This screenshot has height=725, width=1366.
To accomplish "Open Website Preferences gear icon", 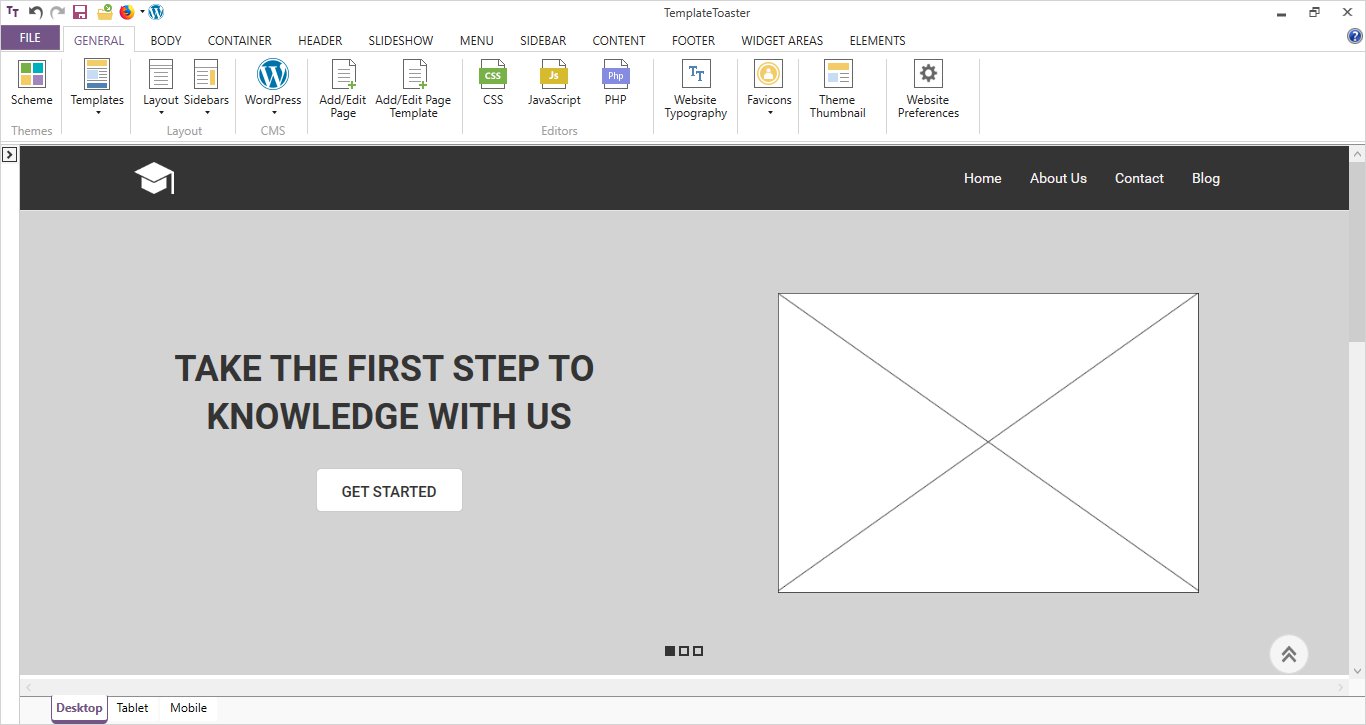I will coord(928,75).
